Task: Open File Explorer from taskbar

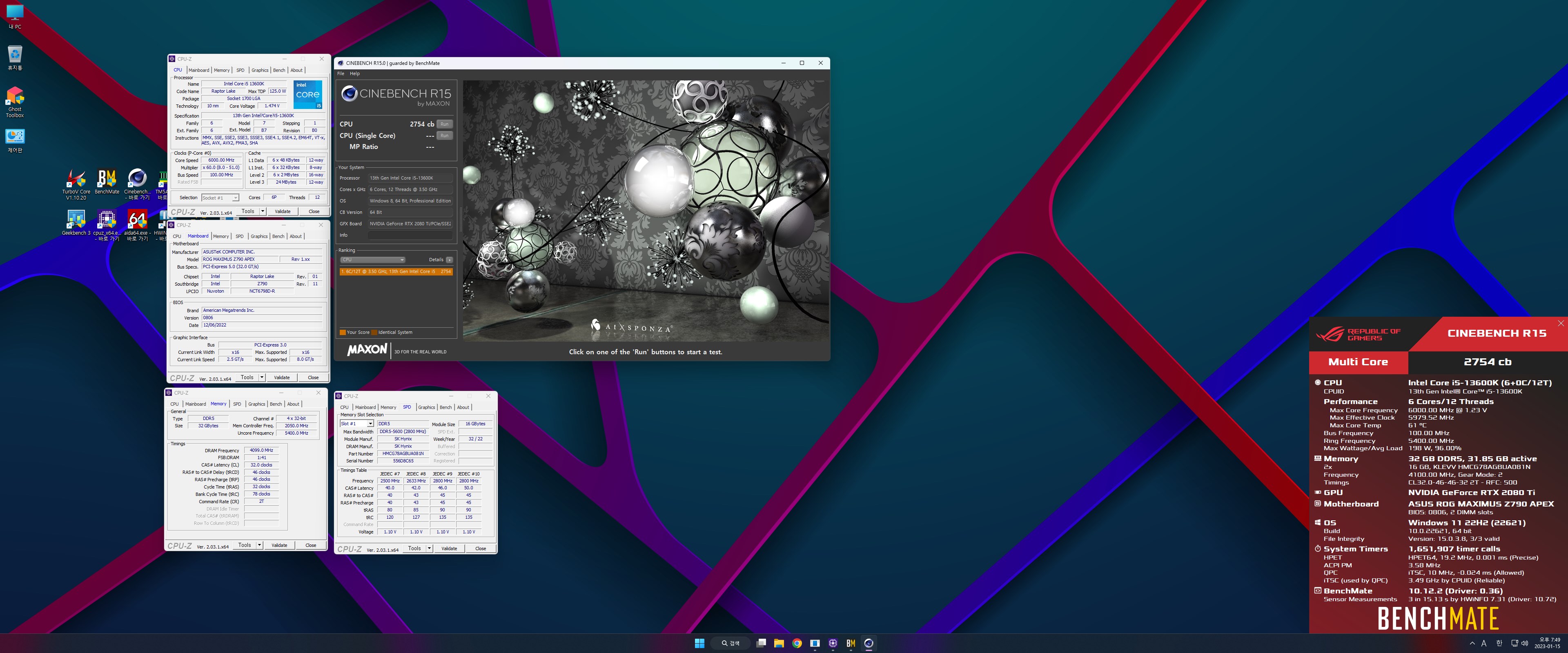Action: tap(779, 643)
